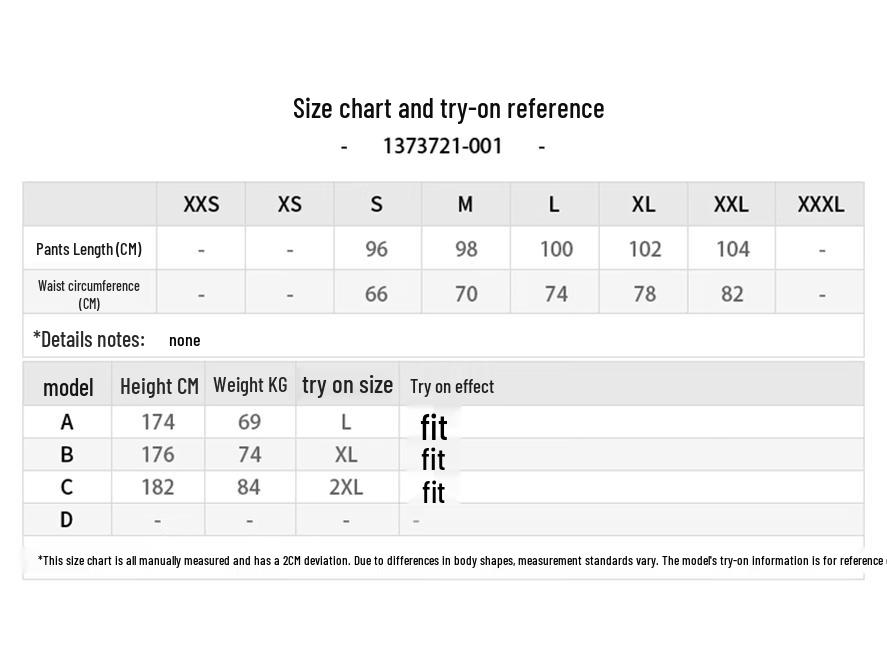Select the M size column header

[465, 204]
